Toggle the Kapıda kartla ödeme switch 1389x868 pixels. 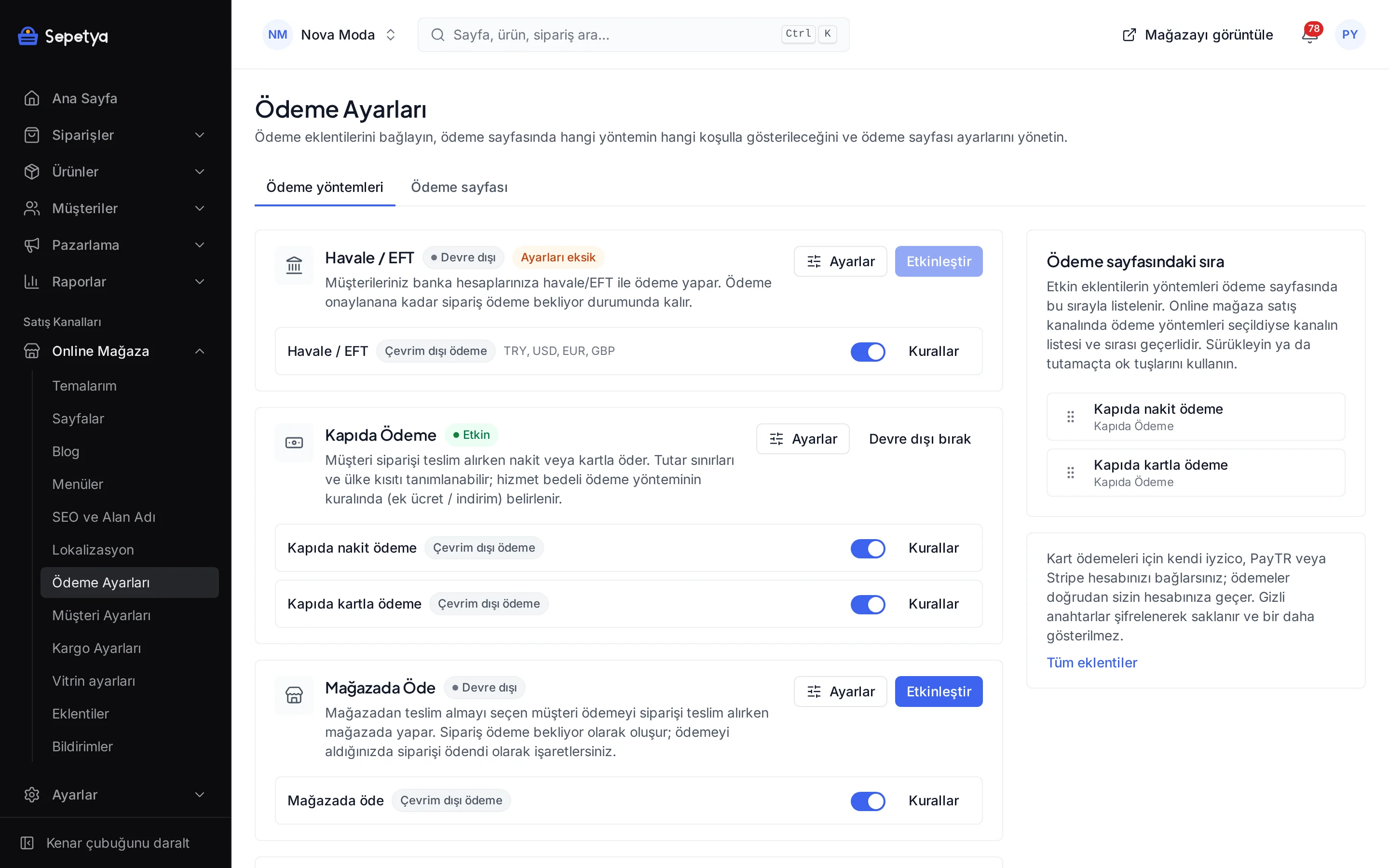coord(868,604)
